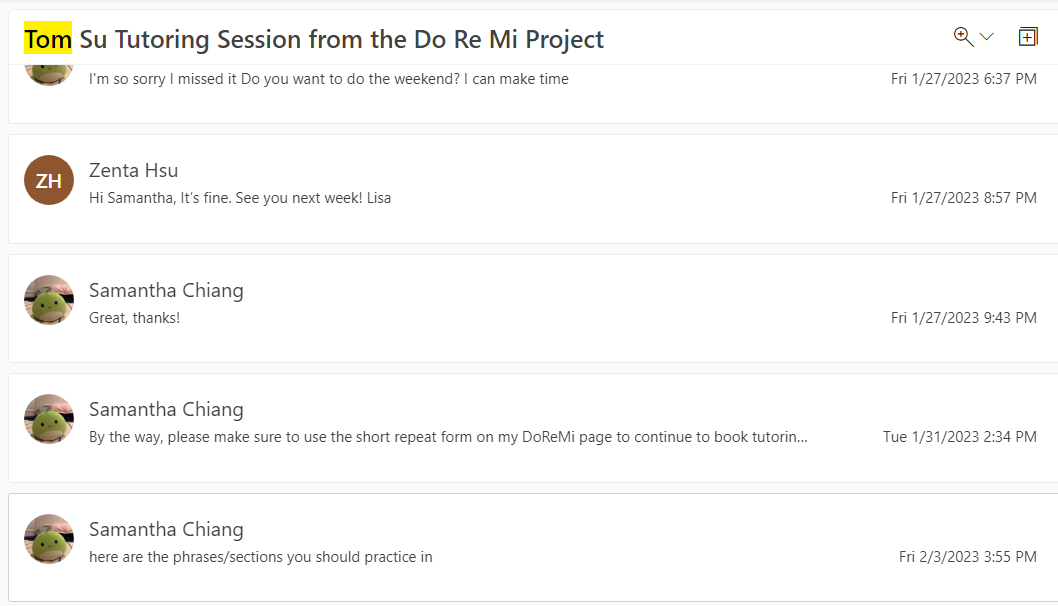Click Zenta Hsu's ZH avatar
Viewport: 1058px width, 606px height.
(x=49, y=180)
